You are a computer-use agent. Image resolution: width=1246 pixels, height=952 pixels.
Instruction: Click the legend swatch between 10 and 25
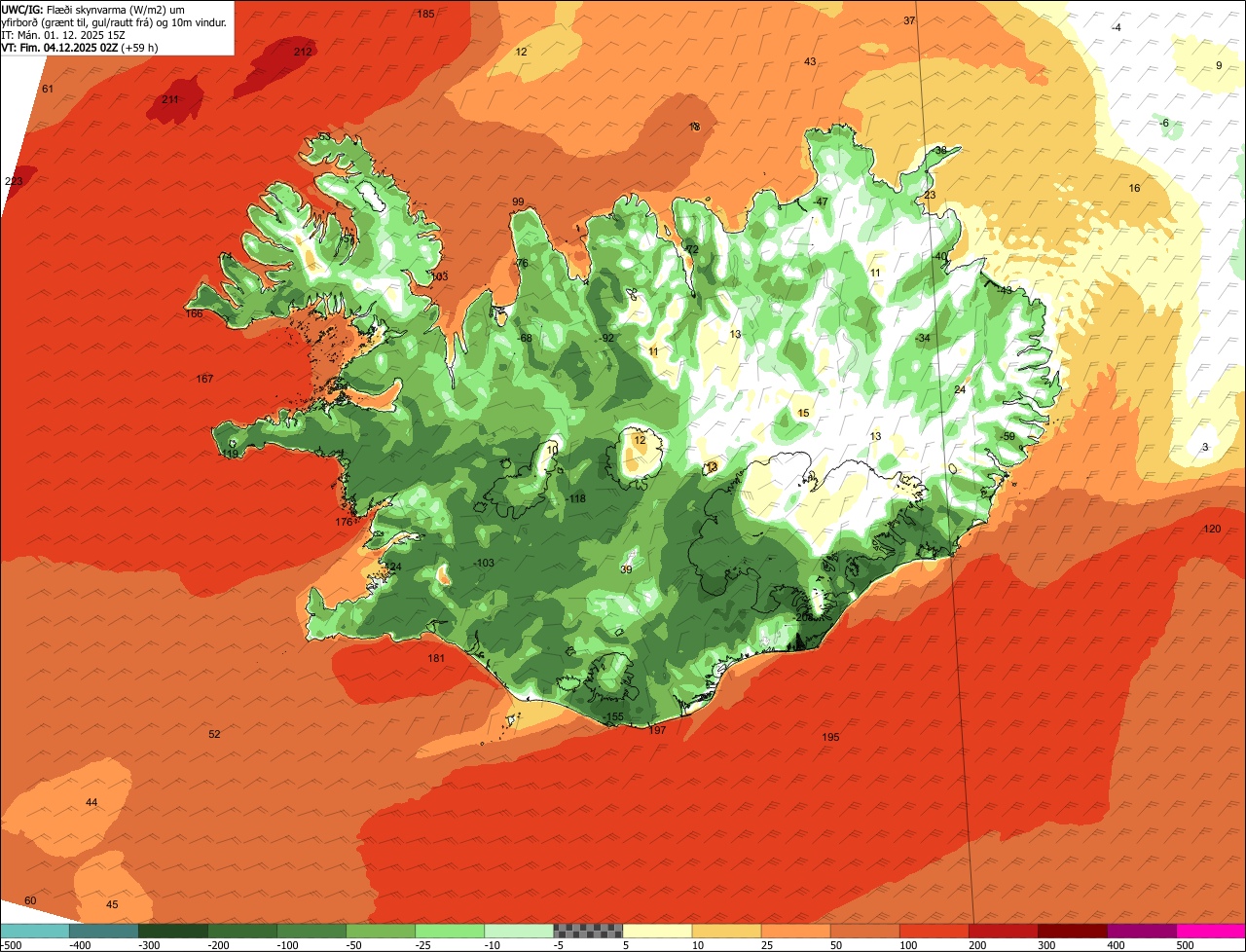[726, 931]
